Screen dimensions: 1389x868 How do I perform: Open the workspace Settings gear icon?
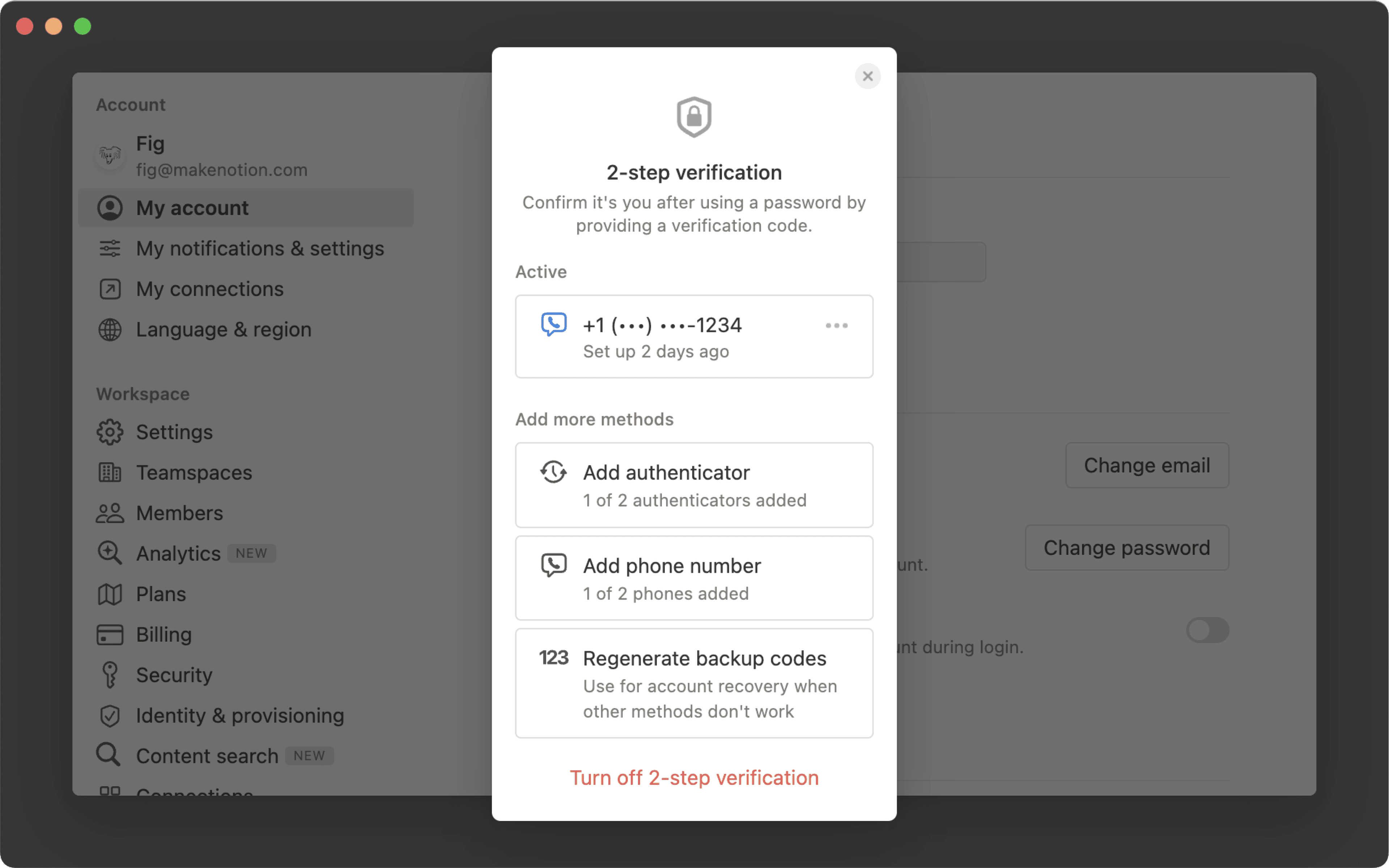pos(110,432)
